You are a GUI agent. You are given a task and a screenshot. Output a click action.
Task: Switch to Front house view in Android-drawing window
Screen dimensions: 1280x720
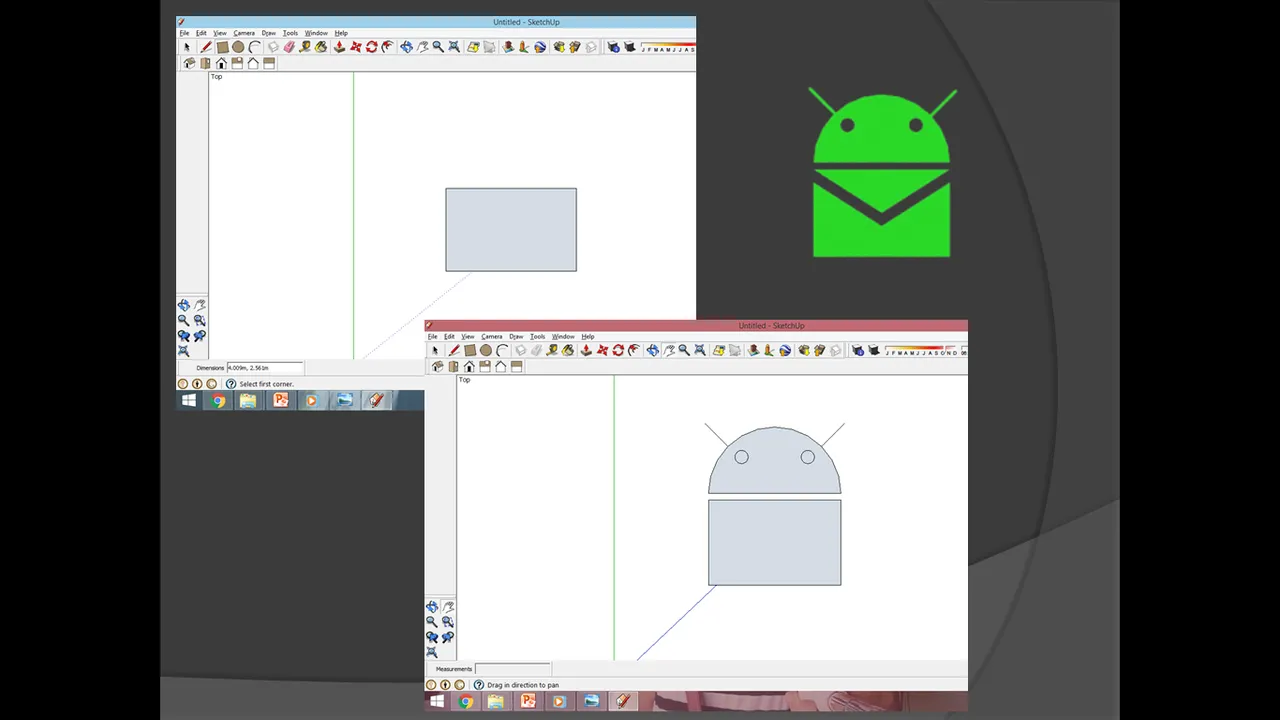[x=469, y=366]
